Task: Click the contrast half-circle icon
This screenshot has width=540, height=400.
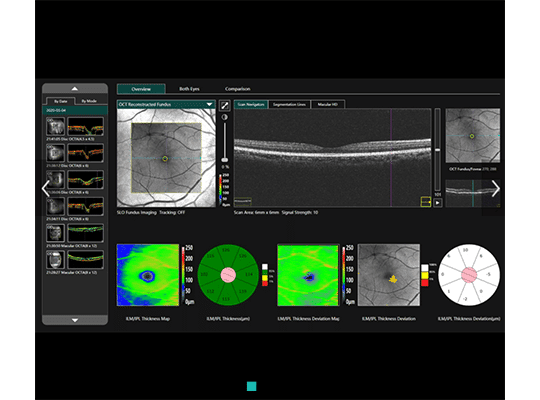Action: tap(225, 117)
